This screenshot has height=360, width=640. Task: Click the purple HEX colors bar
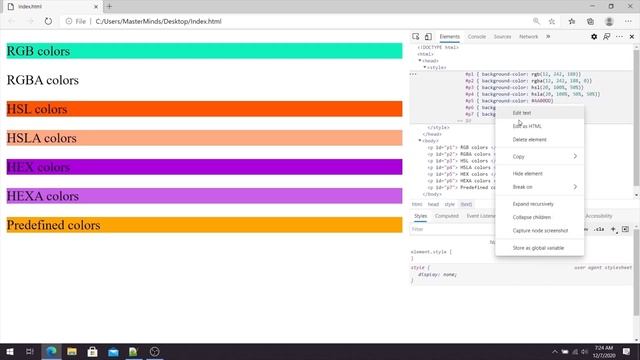click(x=204, y=167)
